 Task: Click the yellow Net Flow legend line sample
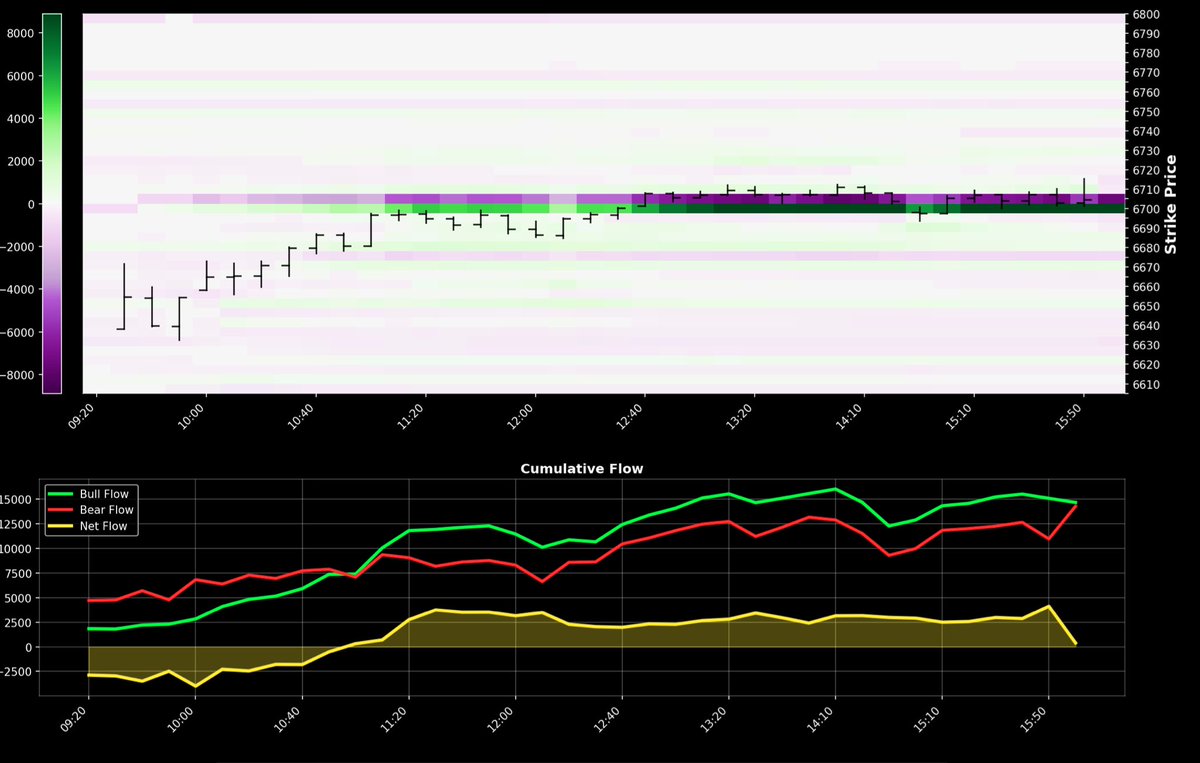click(62, 526)
